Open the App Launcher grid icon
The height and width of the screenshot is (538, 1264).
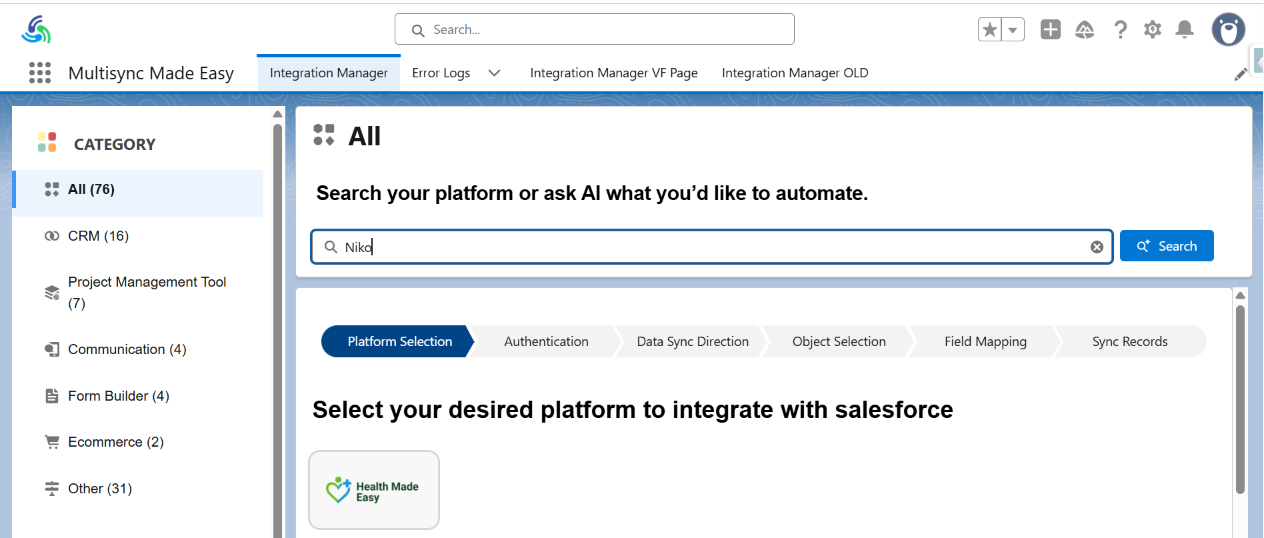39,73
